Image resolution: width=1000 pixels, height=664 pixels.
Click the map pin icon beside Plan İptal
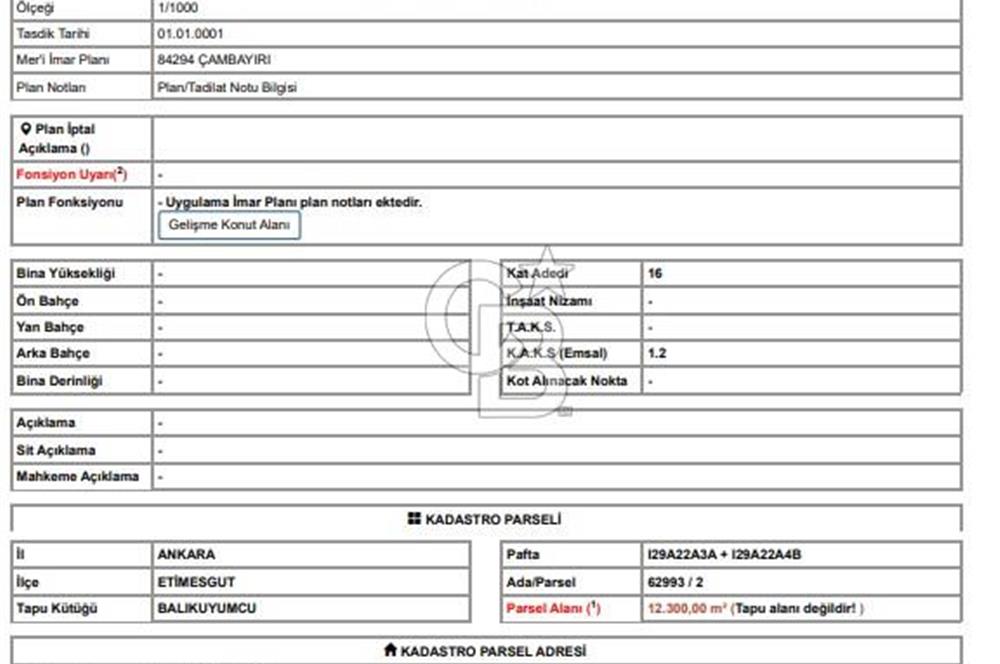(x=25, y=129)
